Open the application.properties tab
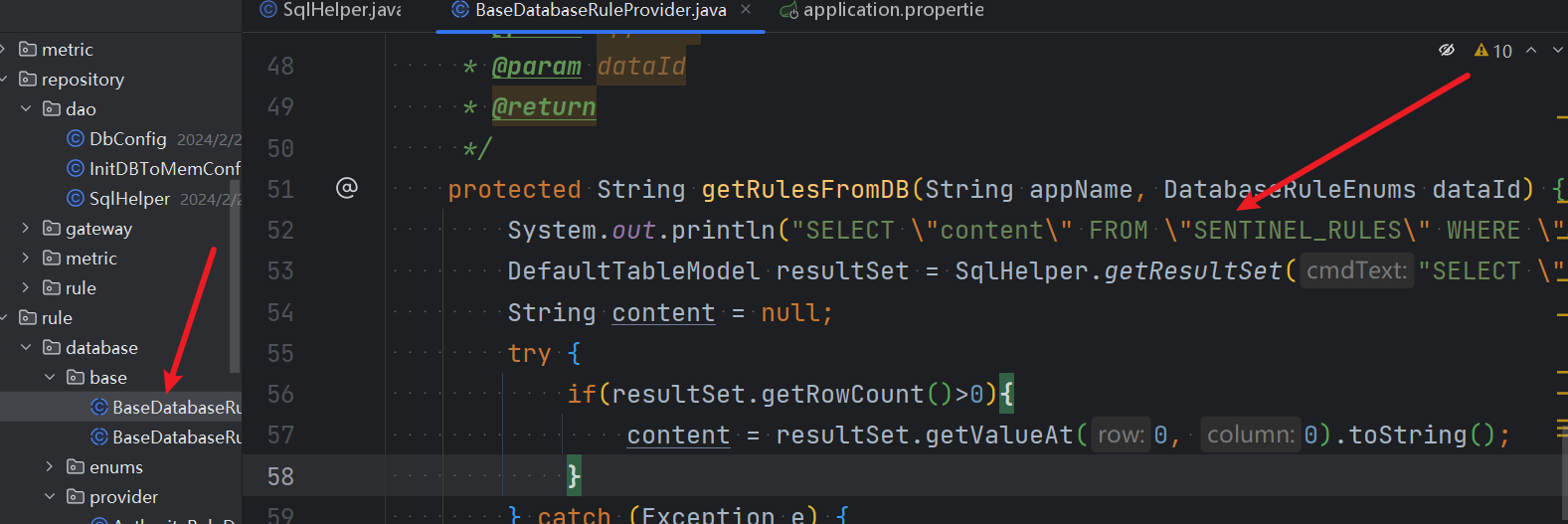The image size is (1568, 524). [883, 10]
